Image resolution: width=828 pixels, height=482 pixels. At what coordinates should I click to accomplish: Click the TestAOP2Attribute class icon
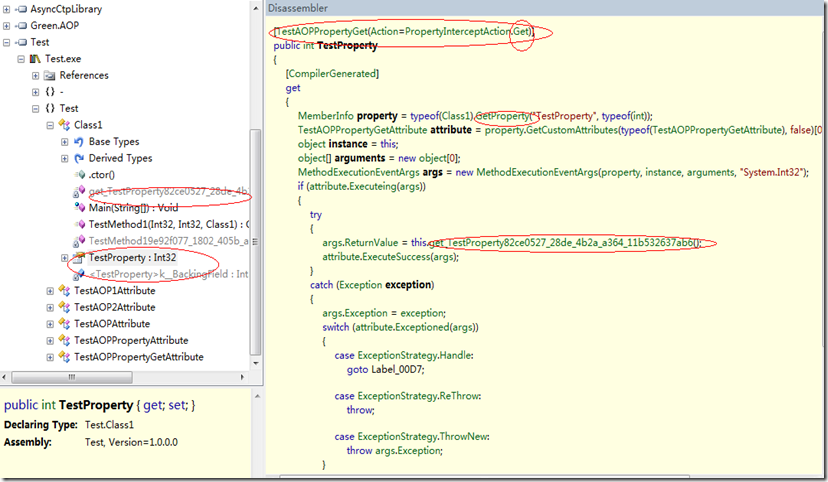(x=64, y=307)
